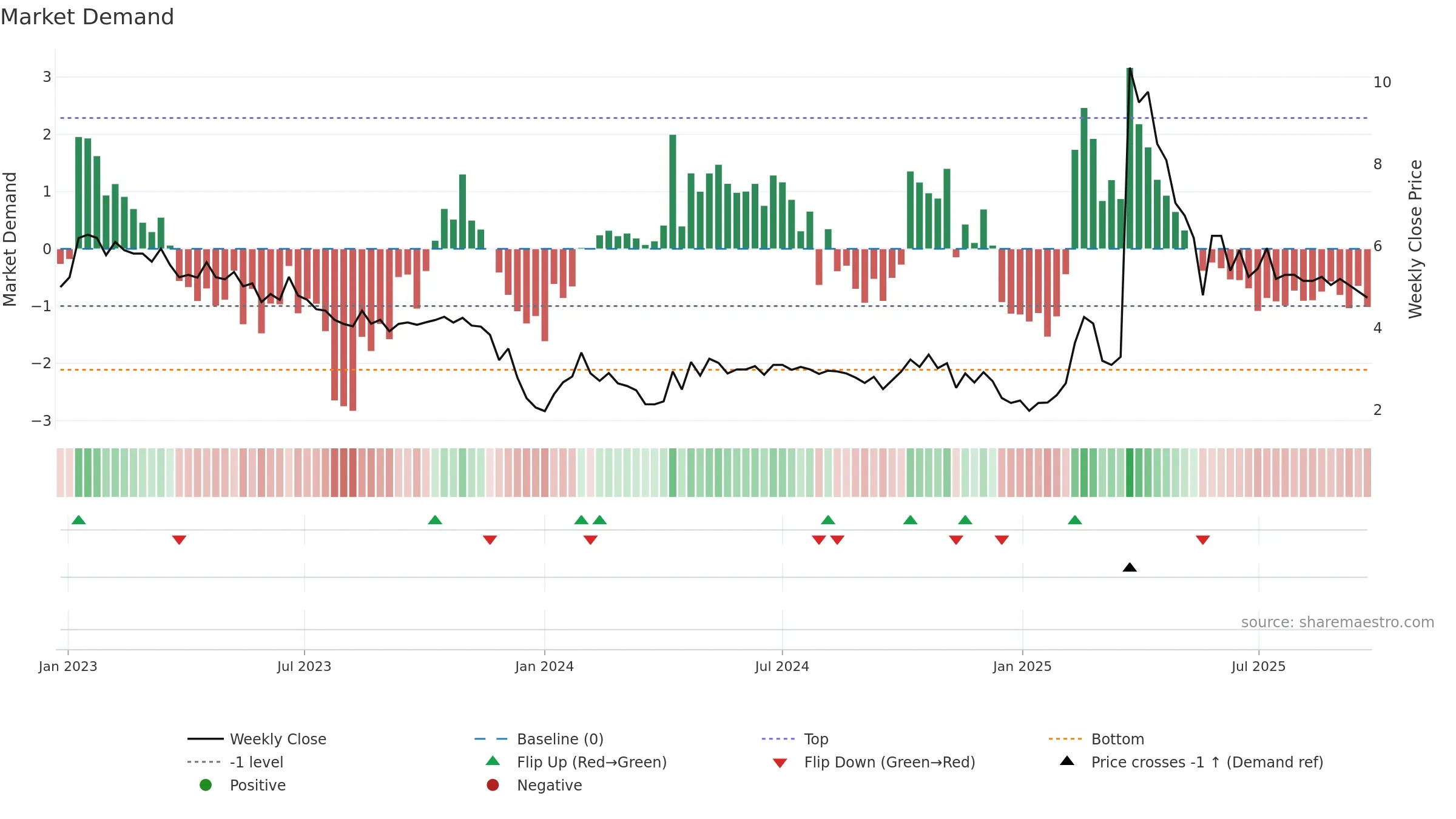Click the −1 tick on the left demand axis
The height and width of the screenshot is (819, 1456).
(41, 306)
